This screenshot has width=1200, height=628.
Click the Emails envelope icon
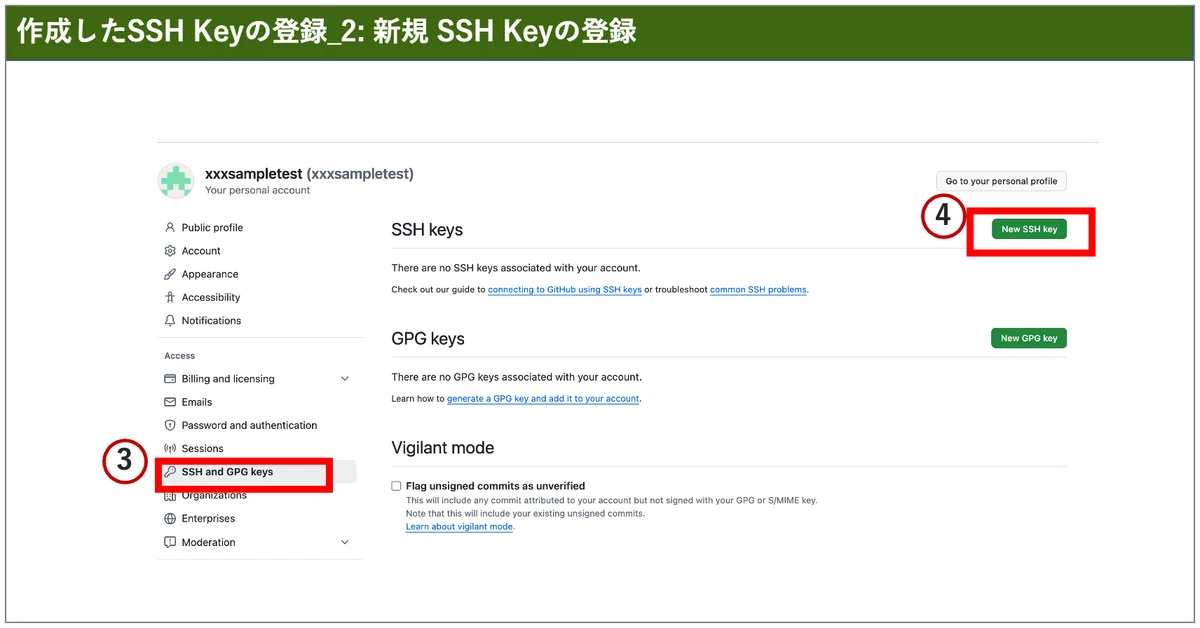click(170, 402)
